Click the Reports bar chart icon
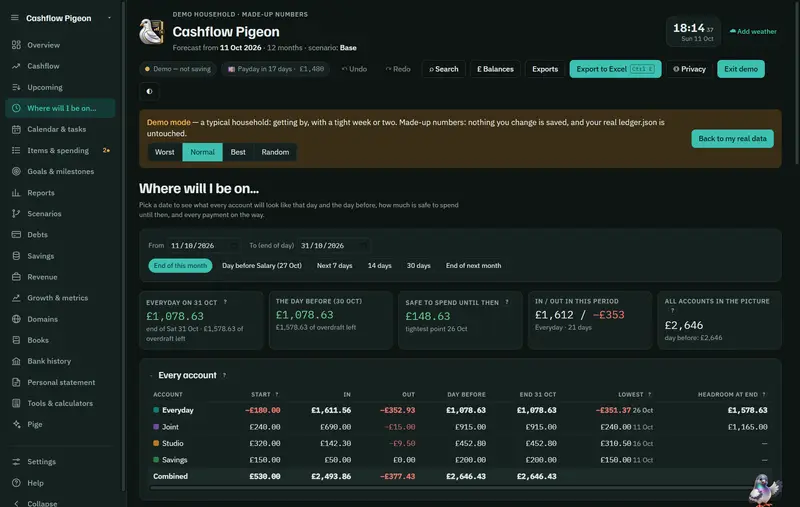The height and width of the screenshot is (507, 800). point(16,193)
